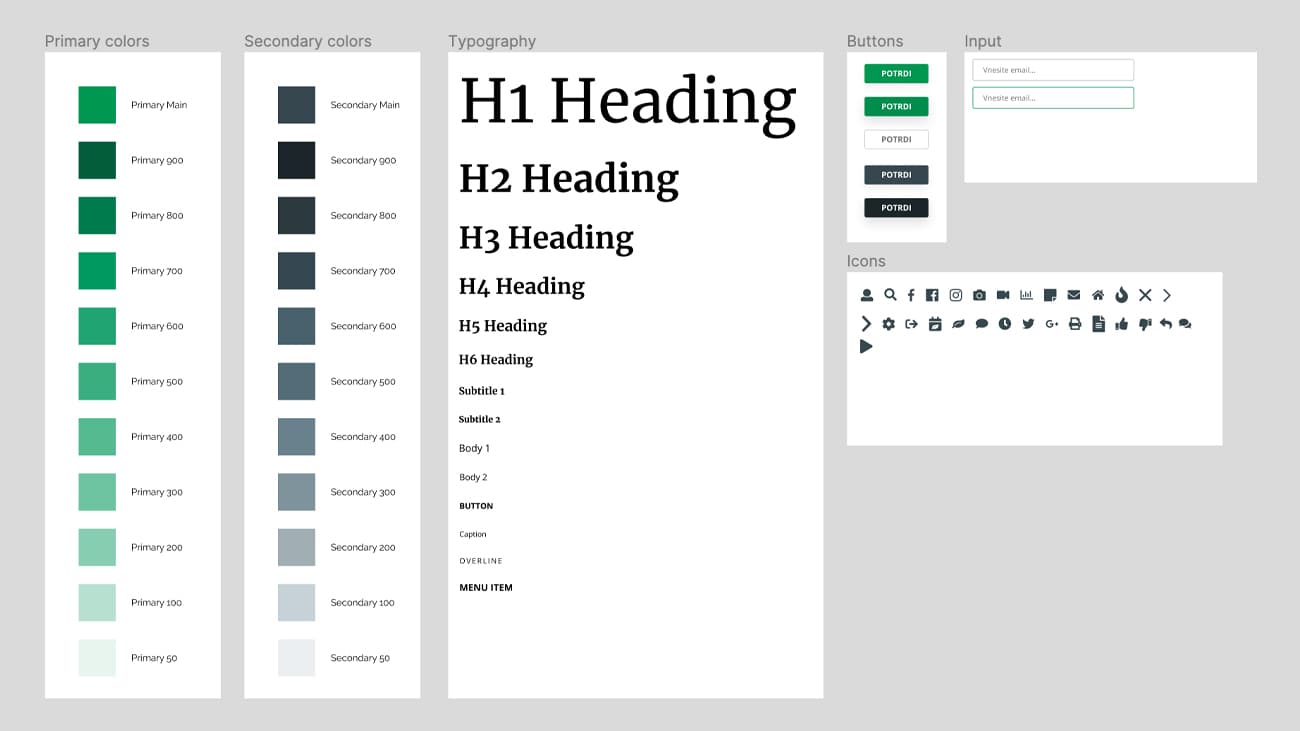The width and height of the screenshot is (1300, 731).
Task: Click the sticky note icon
Action: pyautogui.click(x=1050, y=295)
